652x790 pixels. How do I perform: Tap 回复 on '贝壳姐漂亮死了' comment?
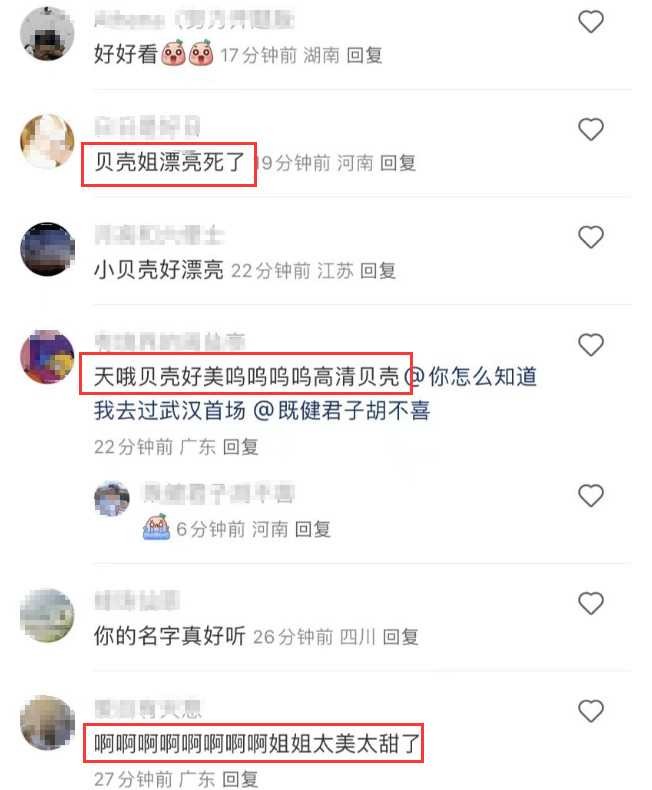pyautogui.click(x=398, y=163)
